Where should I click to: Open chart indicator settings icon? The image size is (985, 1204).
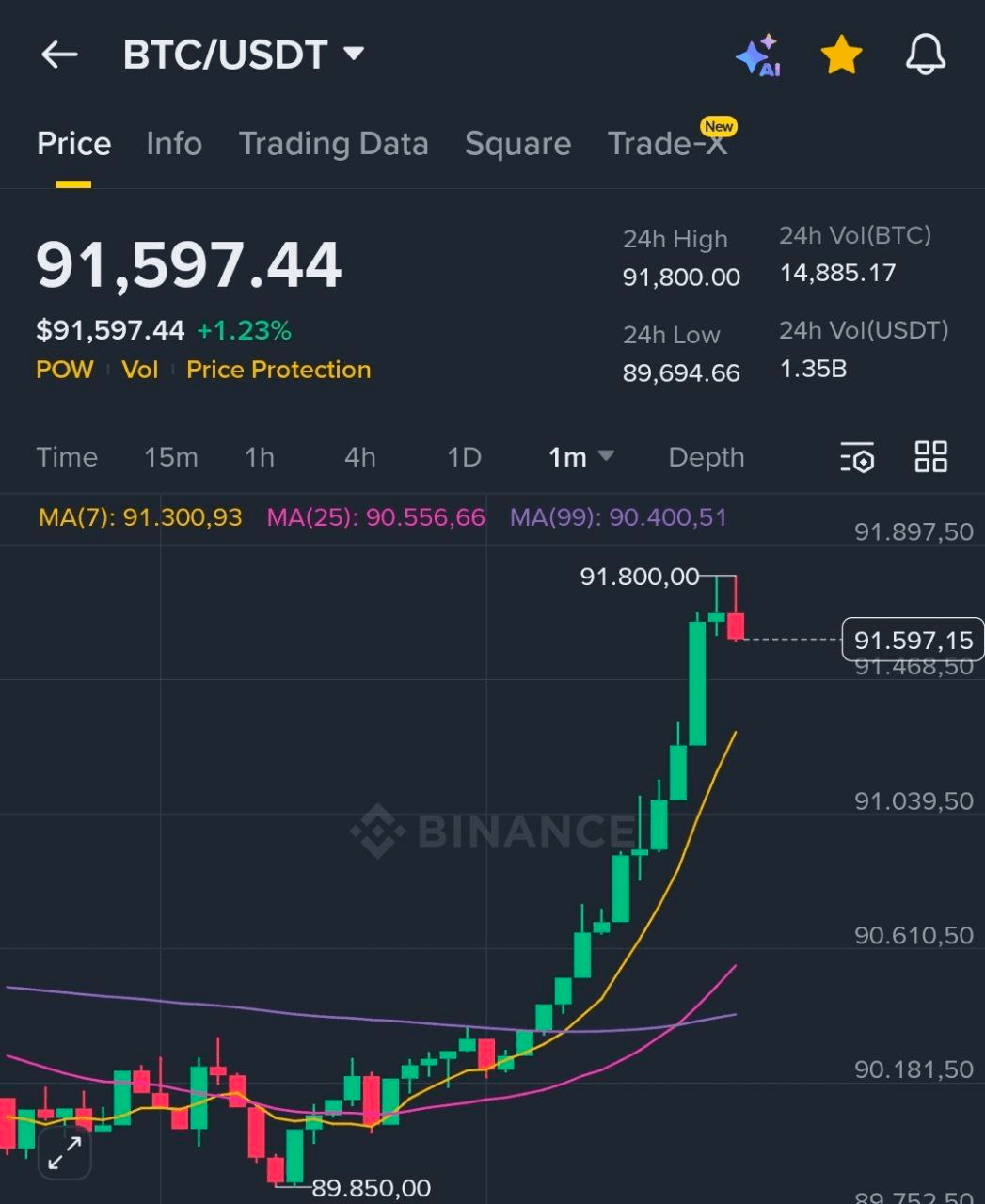point(857,457)
